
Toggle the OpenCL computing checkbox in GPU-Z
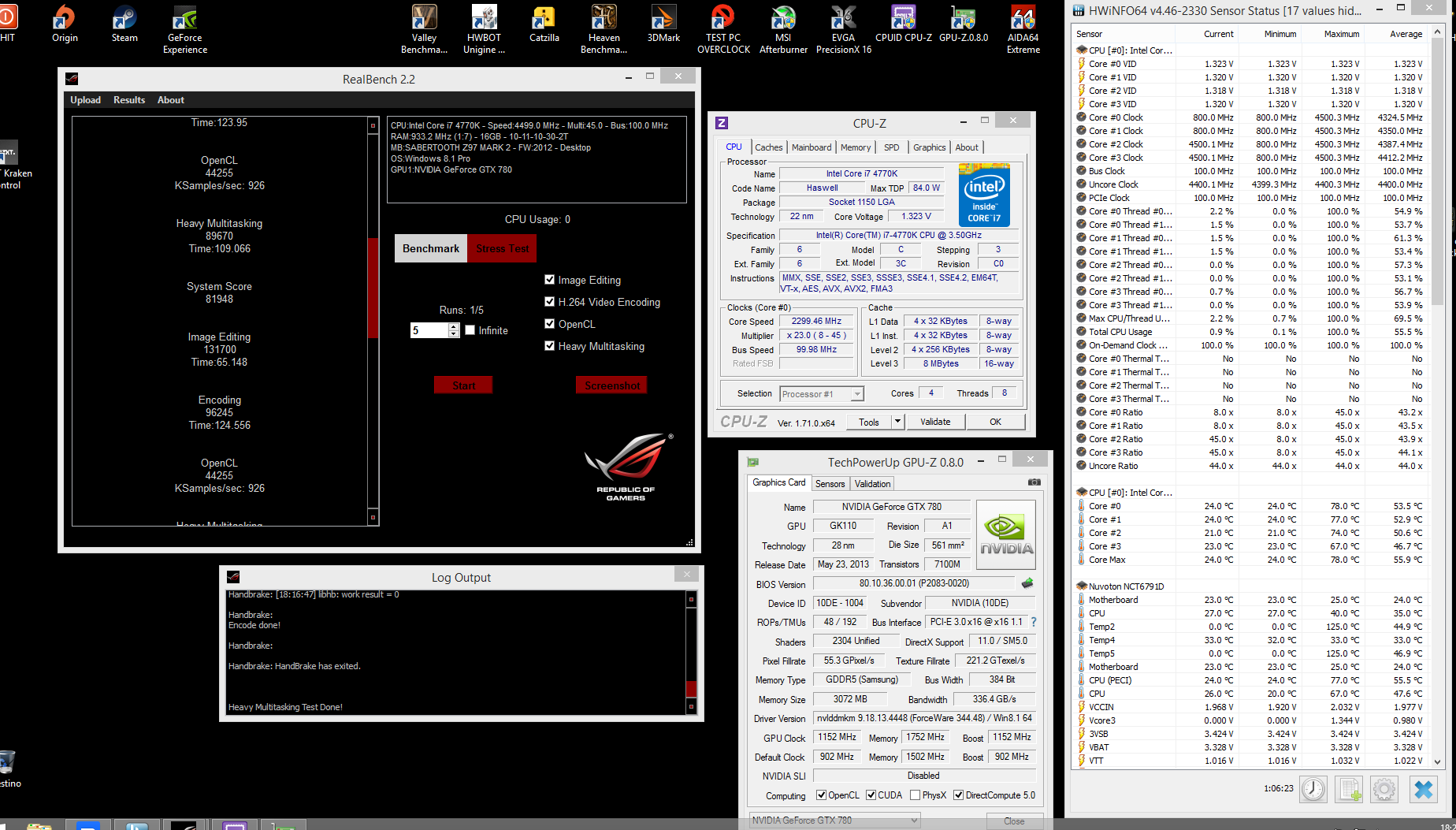821,795
